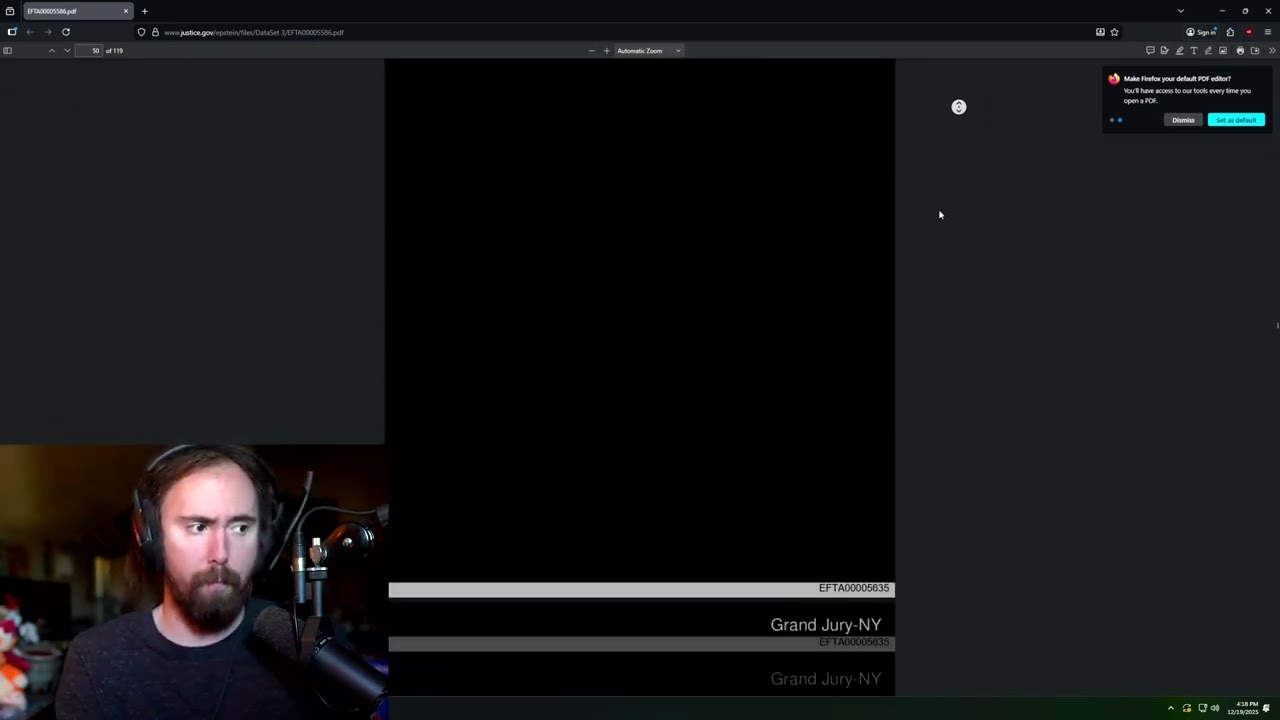The image size is (1280, 720).
Task: Set Firefox as default PDF editor
Action: [1236, 120]
